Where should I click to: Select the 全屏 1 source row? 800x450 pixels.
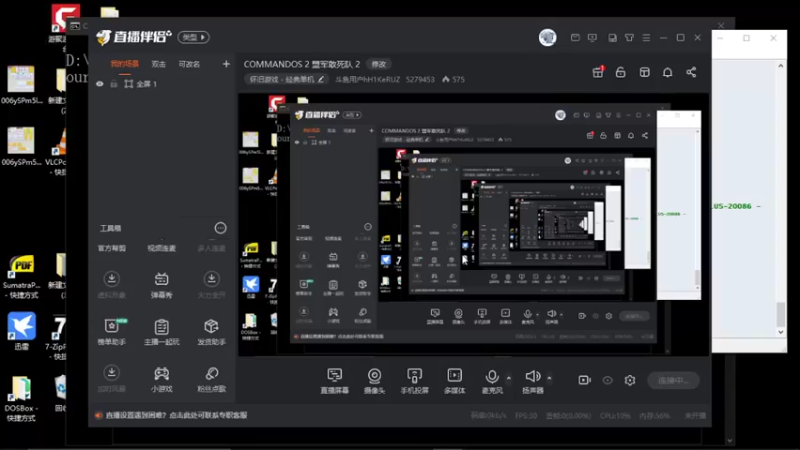(x=161, y=84)
